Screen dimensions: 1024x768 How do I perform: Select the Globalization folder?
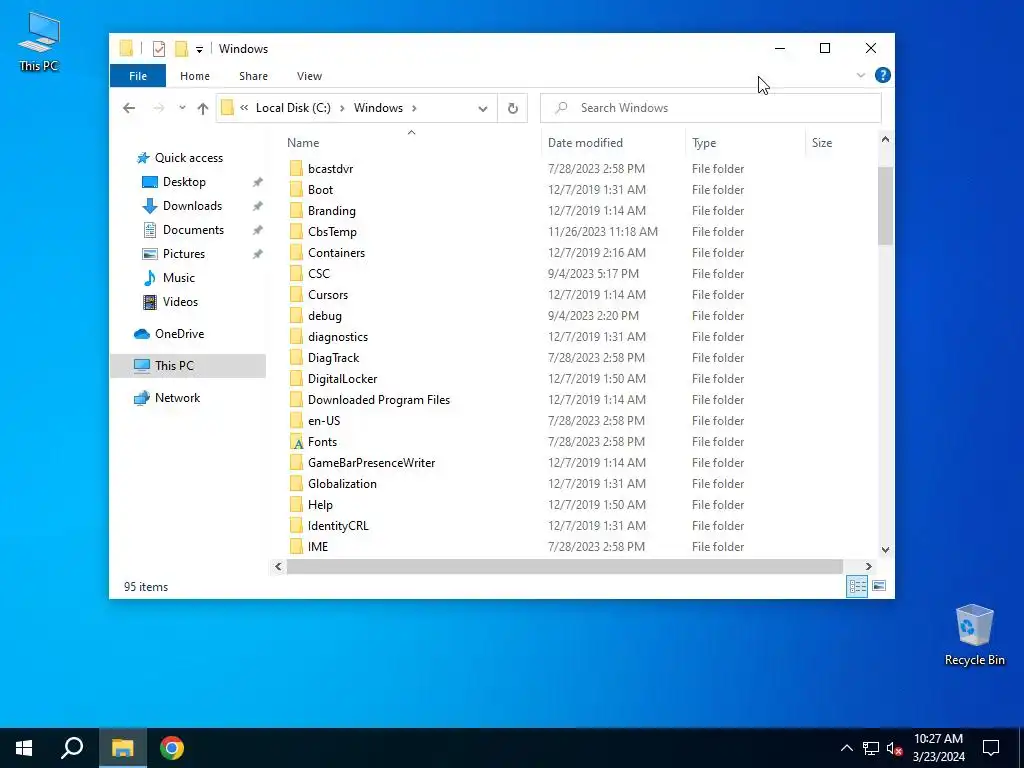342,483
